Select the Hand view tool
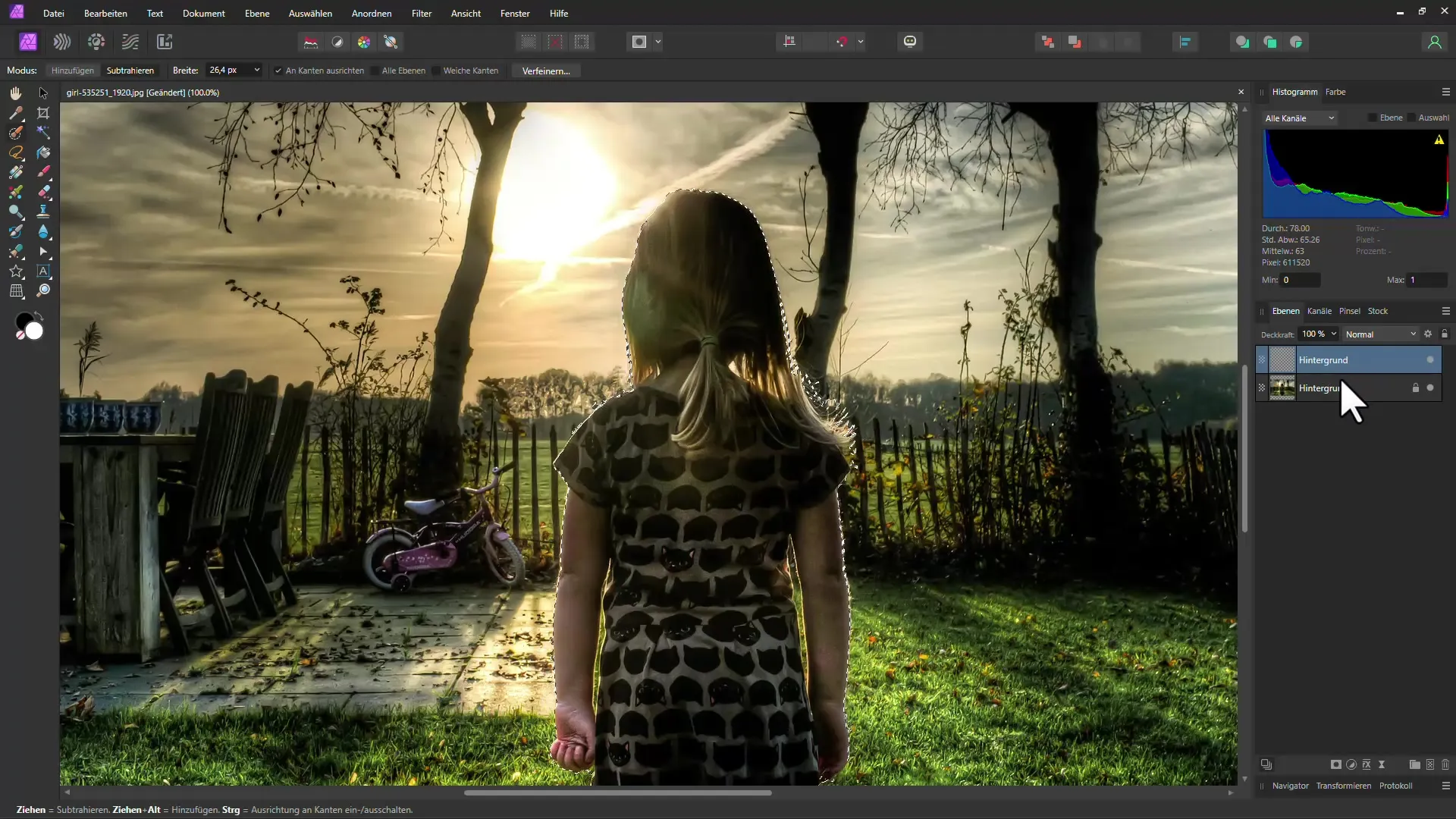 click(16, 93)
